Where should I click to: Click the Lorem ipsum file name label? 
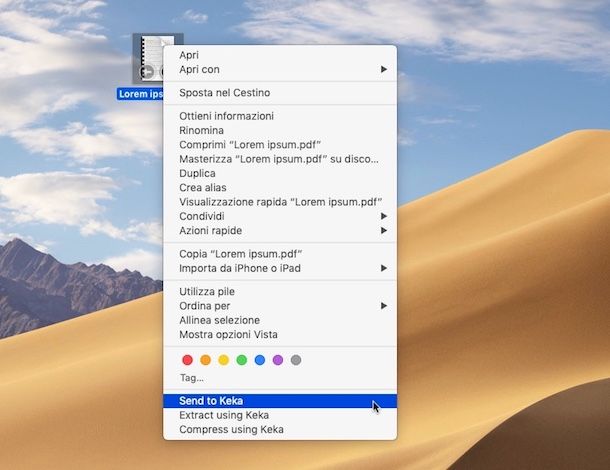click(140, 94)
